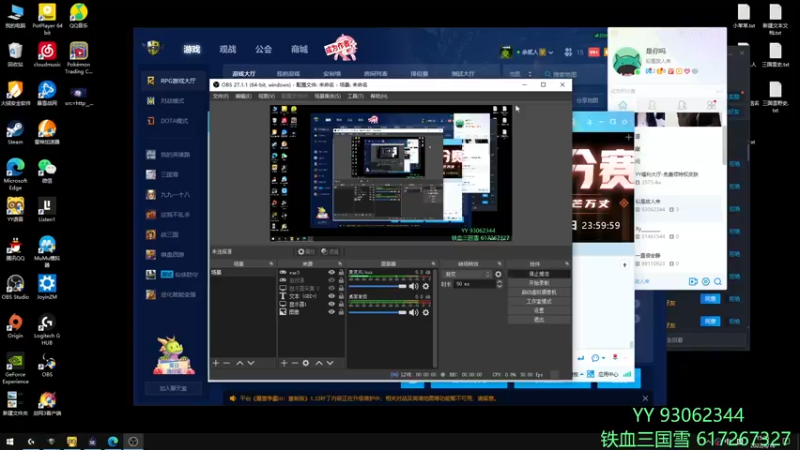Remove selected source with minus icon
The width and height of the screenshot is (800, 450).
[x=294, y=363]
